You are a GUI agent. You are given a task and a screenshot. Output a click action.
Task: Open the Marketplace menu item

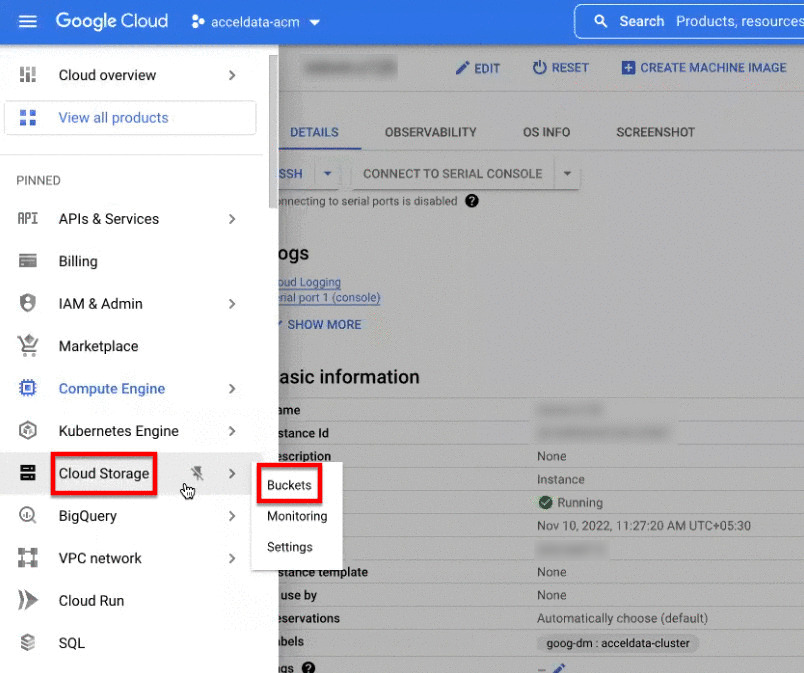pyautogui.click(x=98, y=346)
